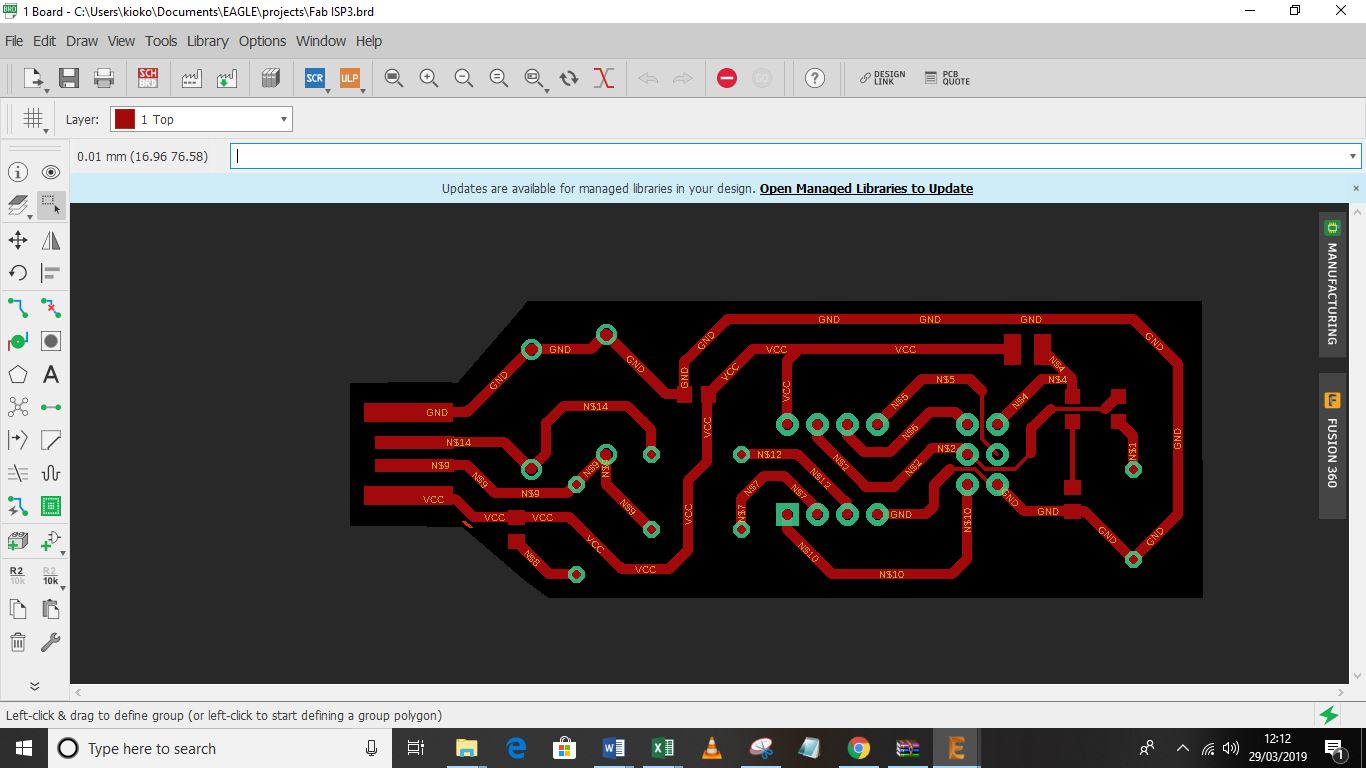Image resolution: width=1366 pixels, height=768 pixels.
Task: Select the Info tool
Action: tap(18, 173)
